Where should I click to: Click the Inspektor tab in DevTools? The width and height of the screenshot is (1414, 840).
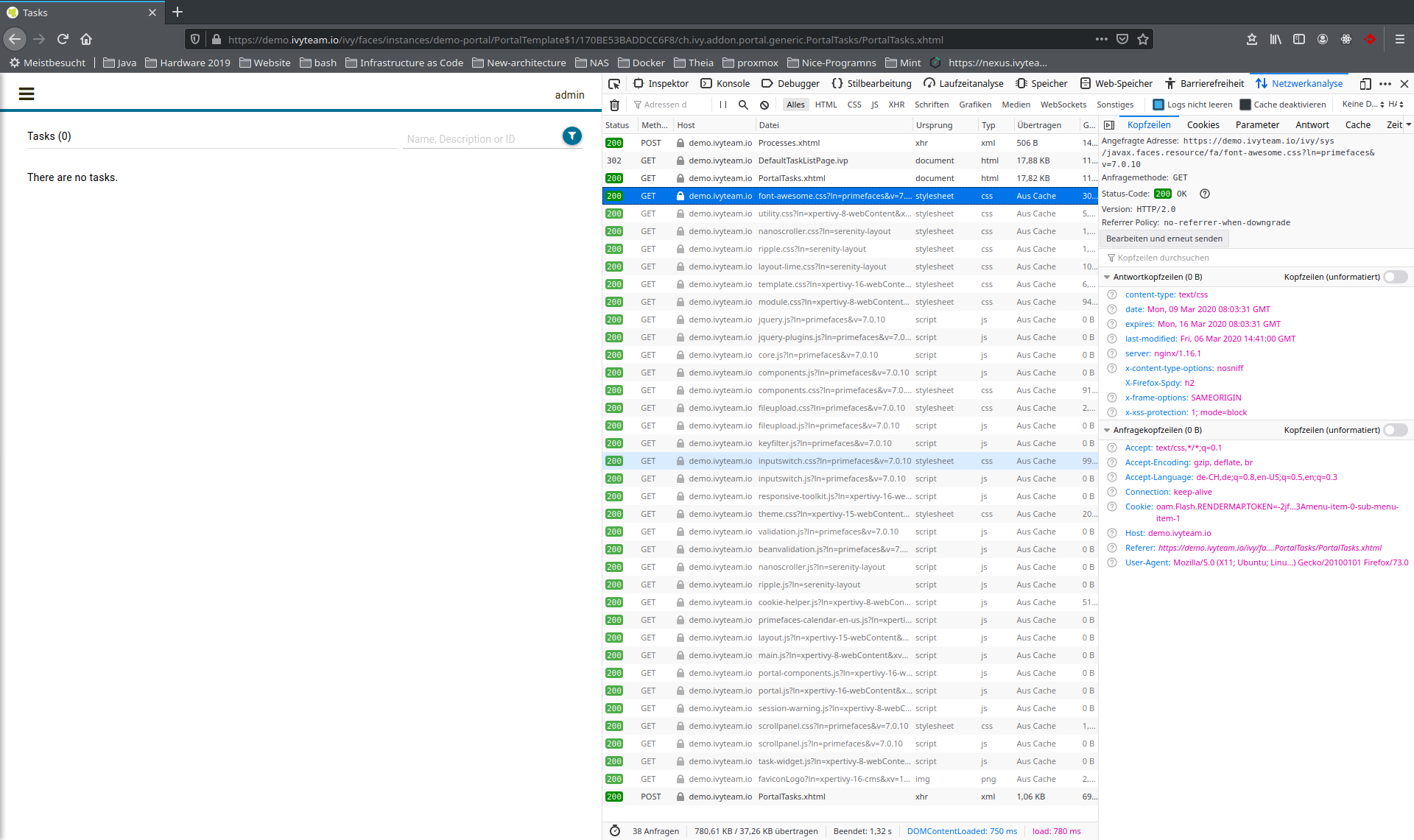tap(664, 83)
